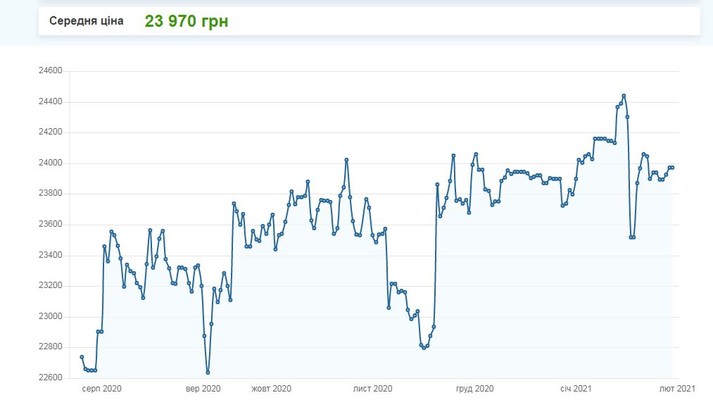Click the lowest data point on the chart

click(207, 373)
